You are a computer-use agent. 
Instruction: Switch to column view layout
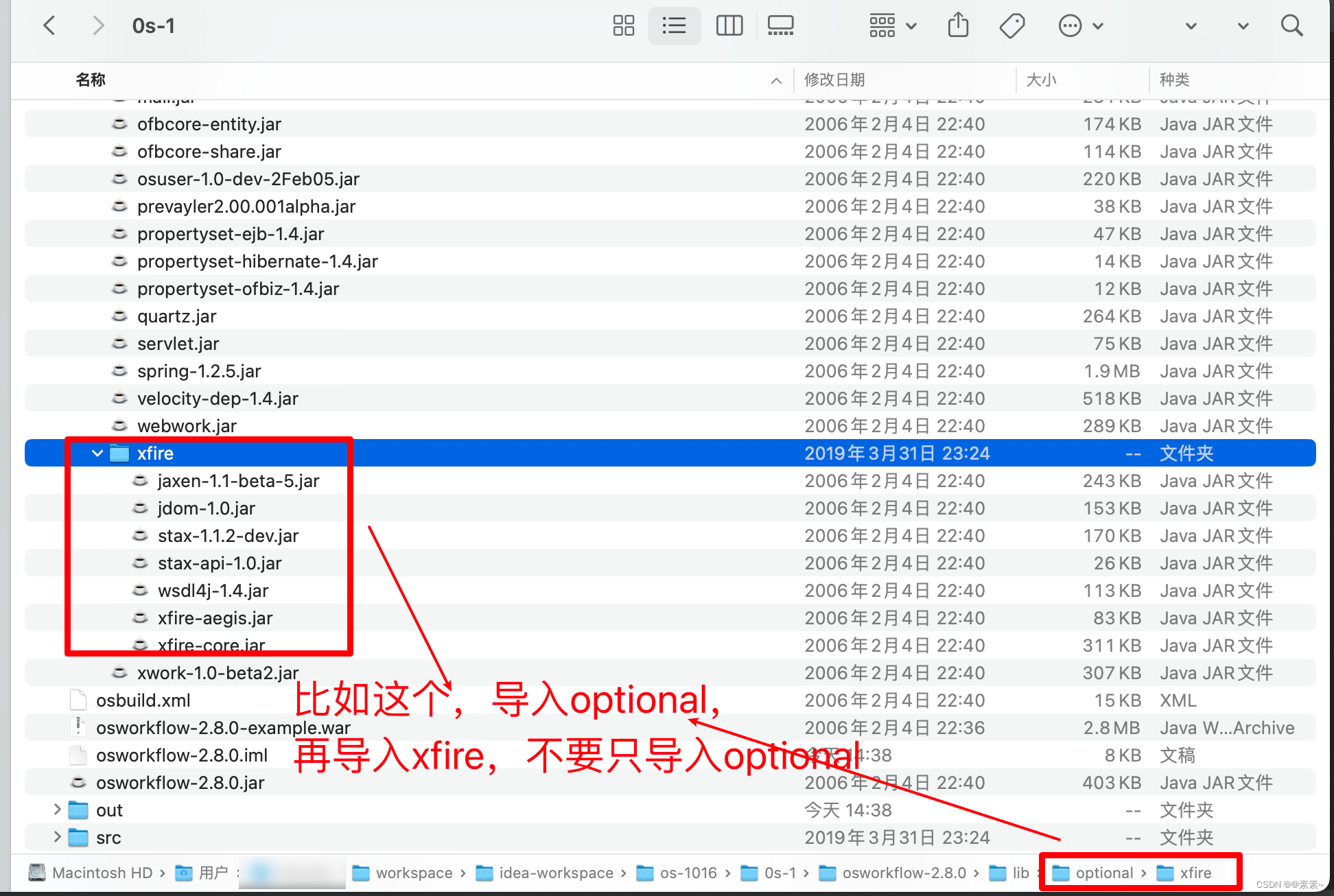729,25
